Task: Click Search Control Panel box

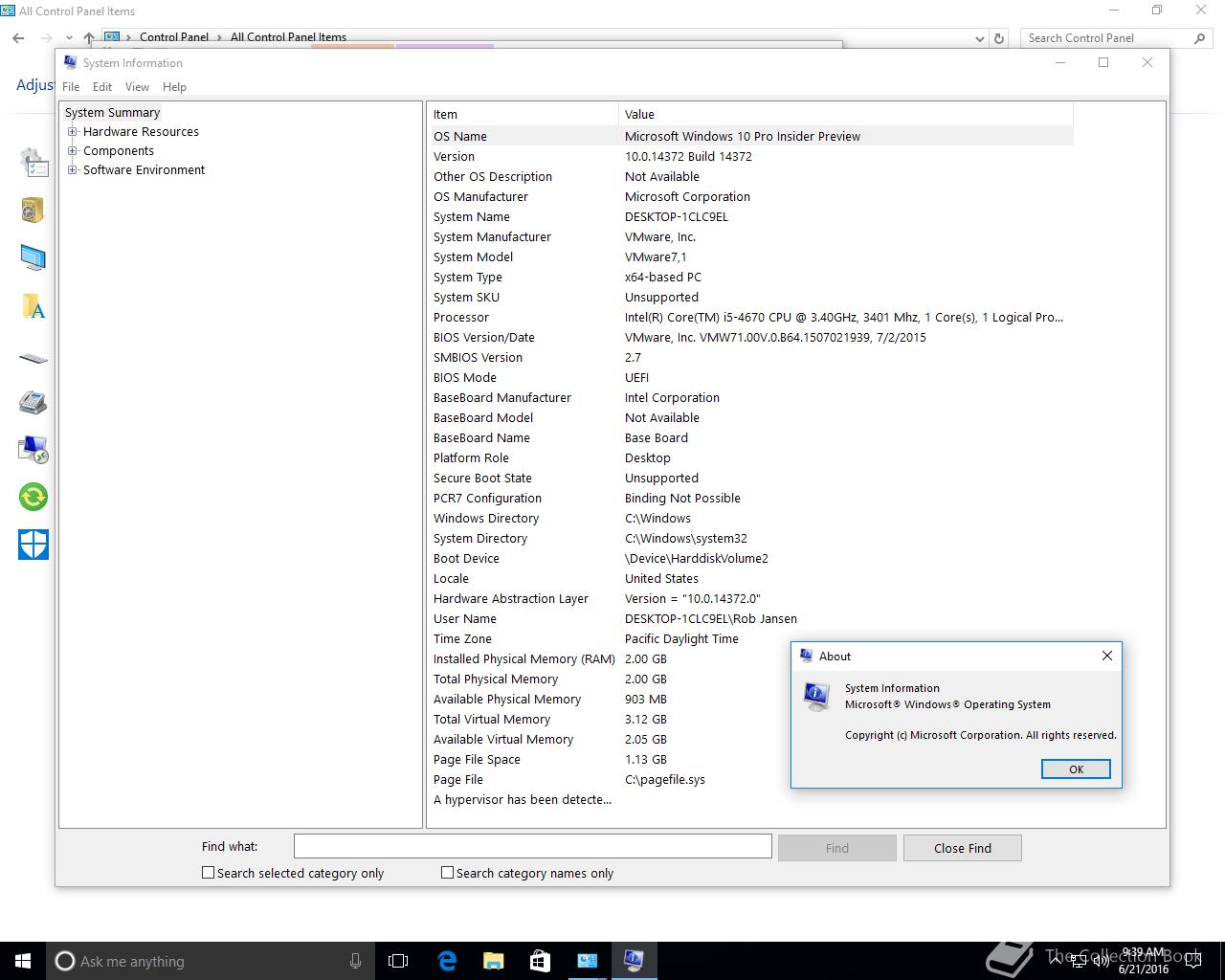Action: coord(1106,38)
